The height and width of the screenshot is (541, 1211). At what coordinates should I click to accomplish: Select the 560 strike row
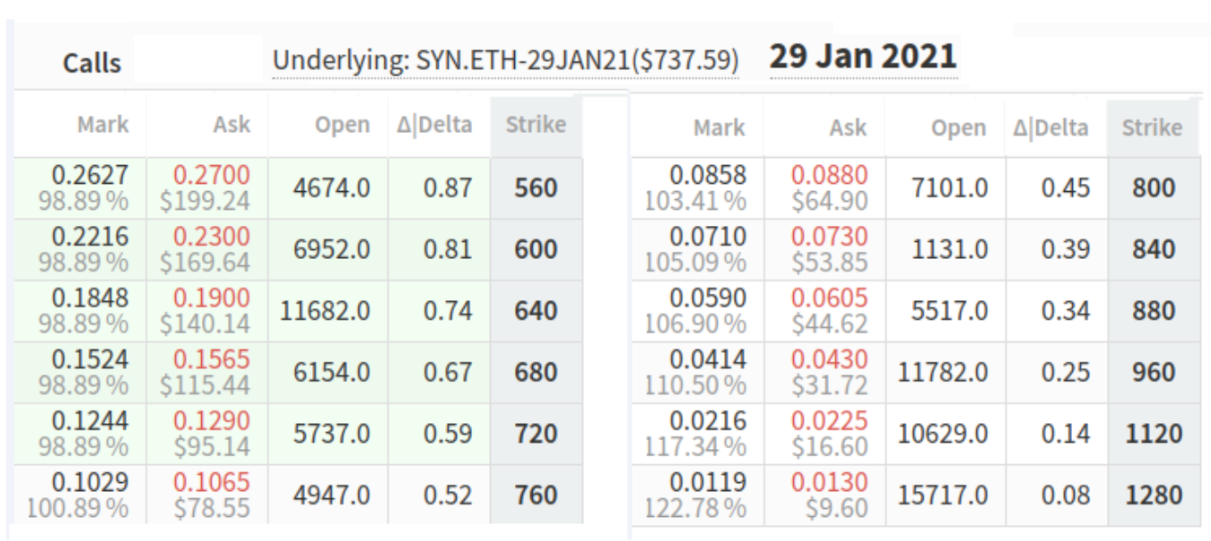click(x=535, y=188)
